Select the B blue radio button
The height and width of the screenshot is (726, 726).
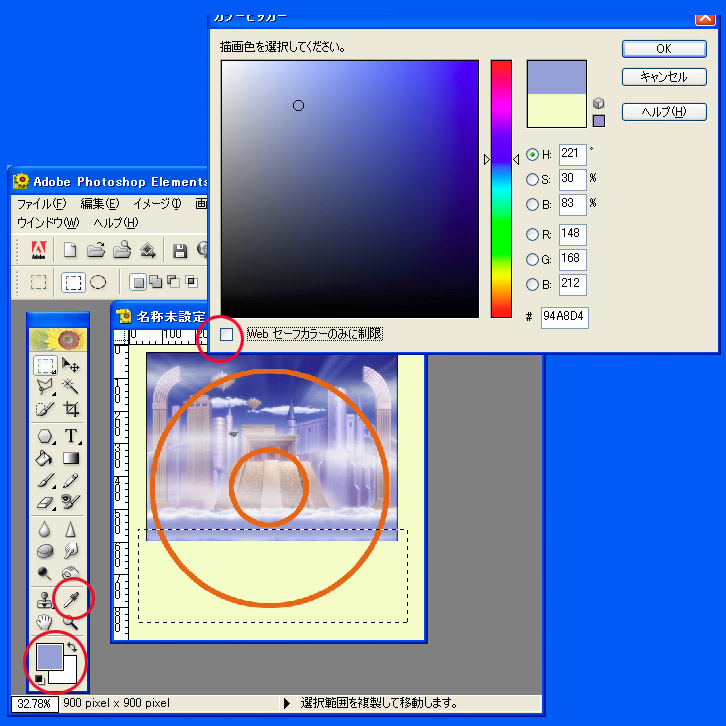coord(532,284)
